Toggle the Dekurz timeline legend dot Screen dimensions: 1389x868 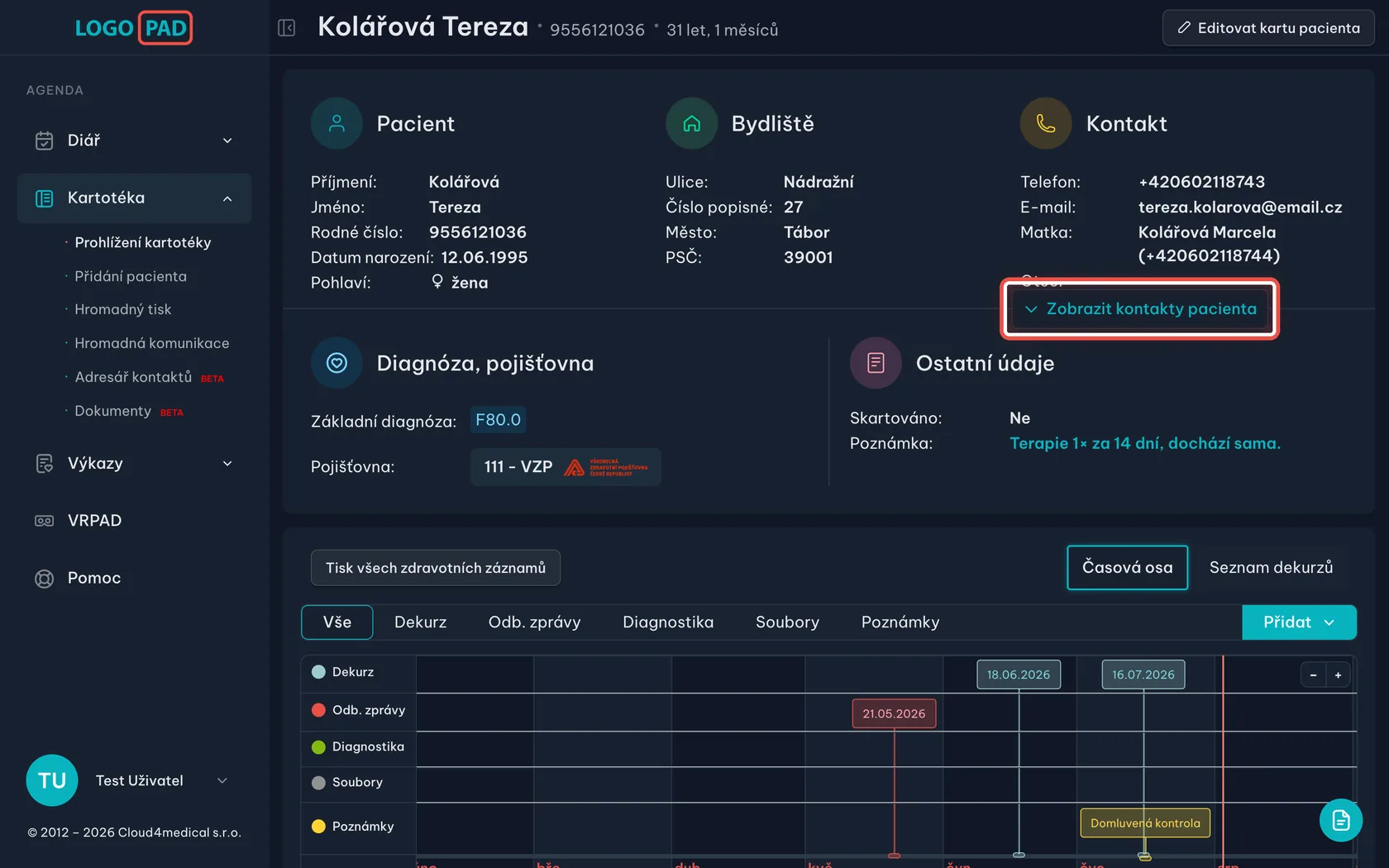coord(318,672)
